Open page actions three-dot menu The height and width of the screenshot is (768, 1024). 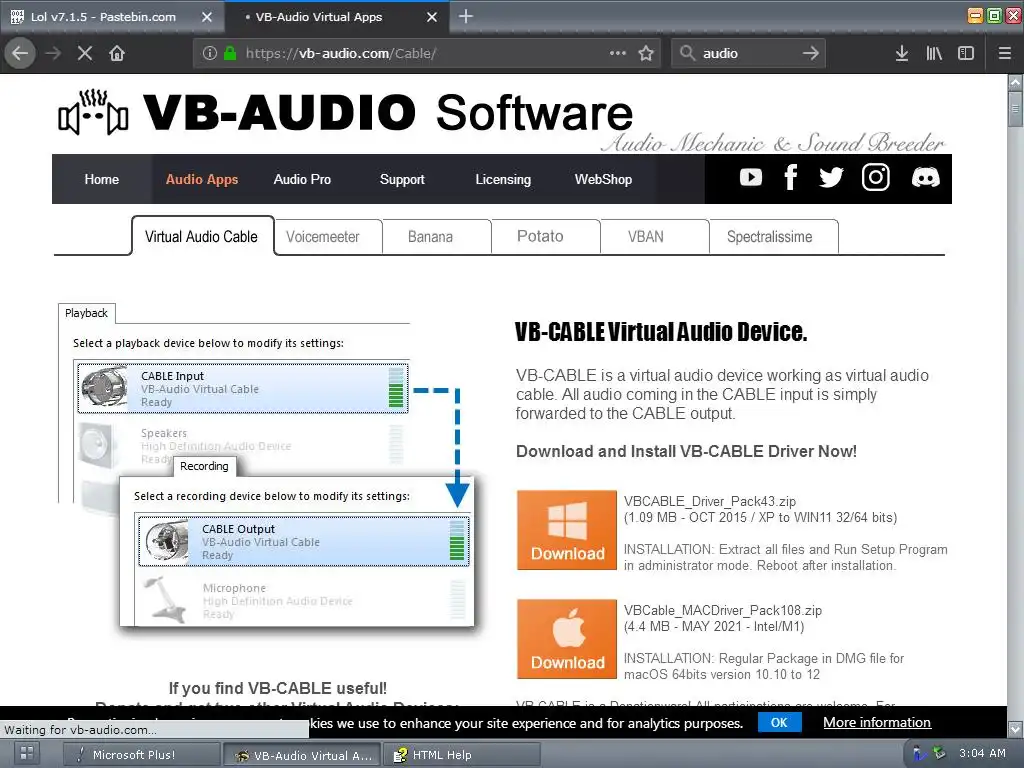point(618,53)
